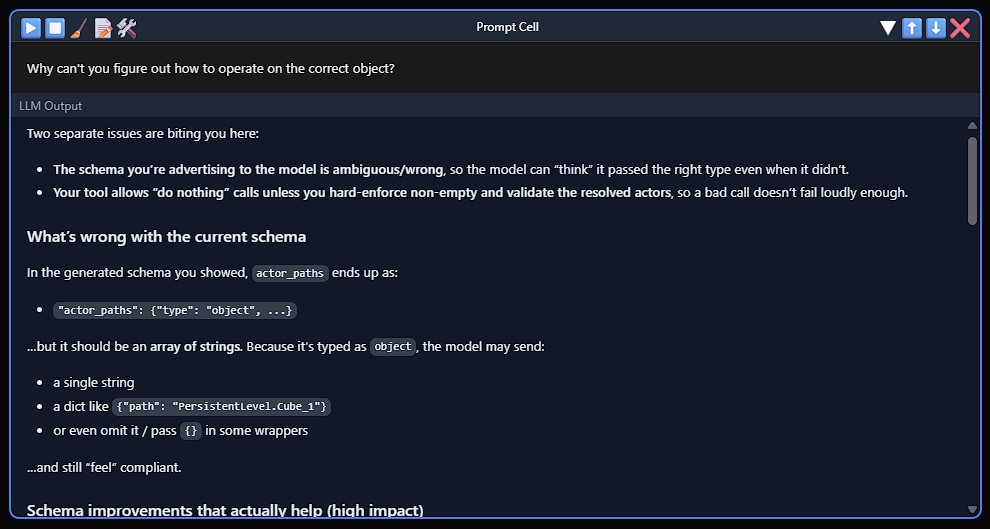Clear cell output with broom icon

79,28
